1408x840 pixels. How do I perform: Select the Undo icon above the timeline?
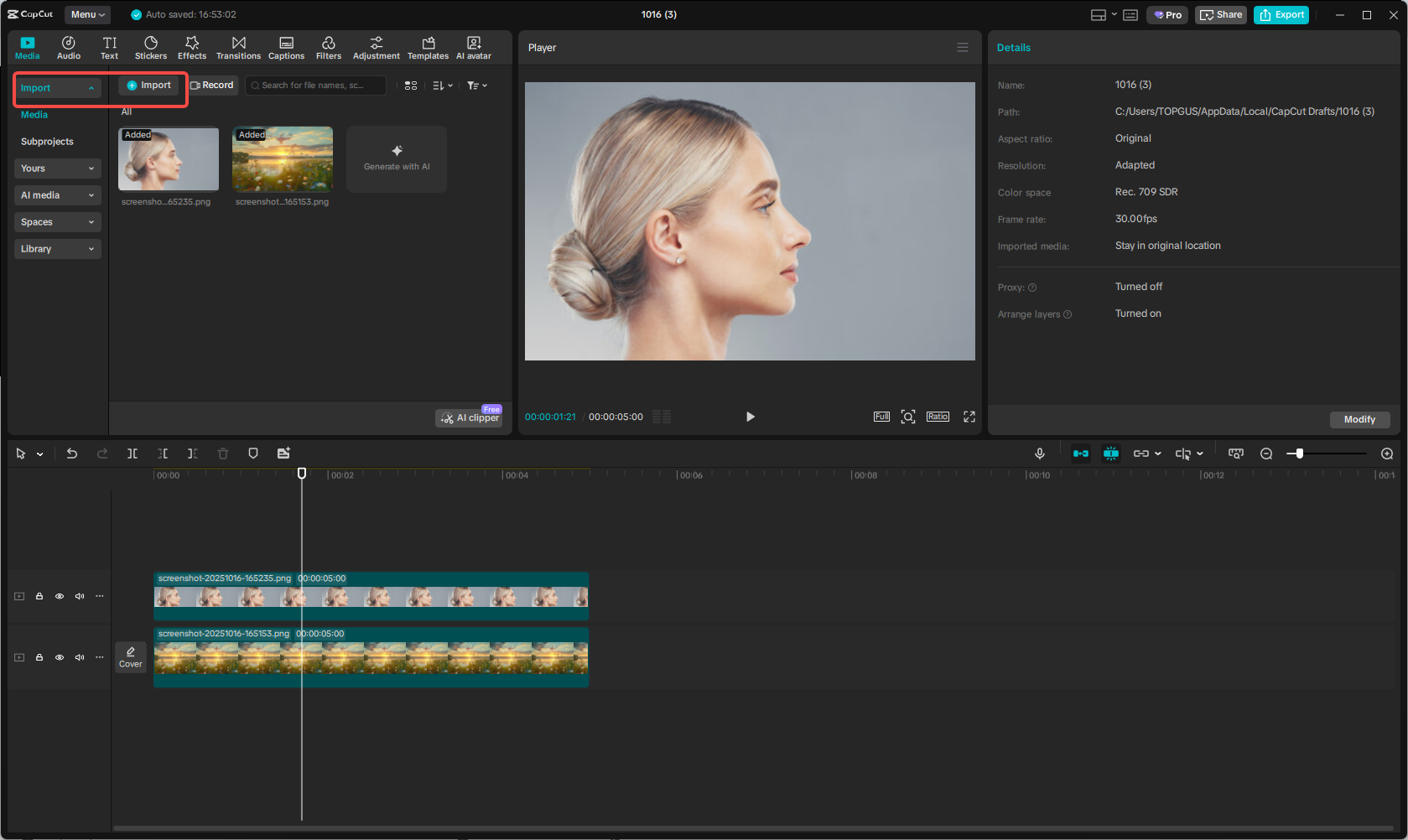[72, 453]
